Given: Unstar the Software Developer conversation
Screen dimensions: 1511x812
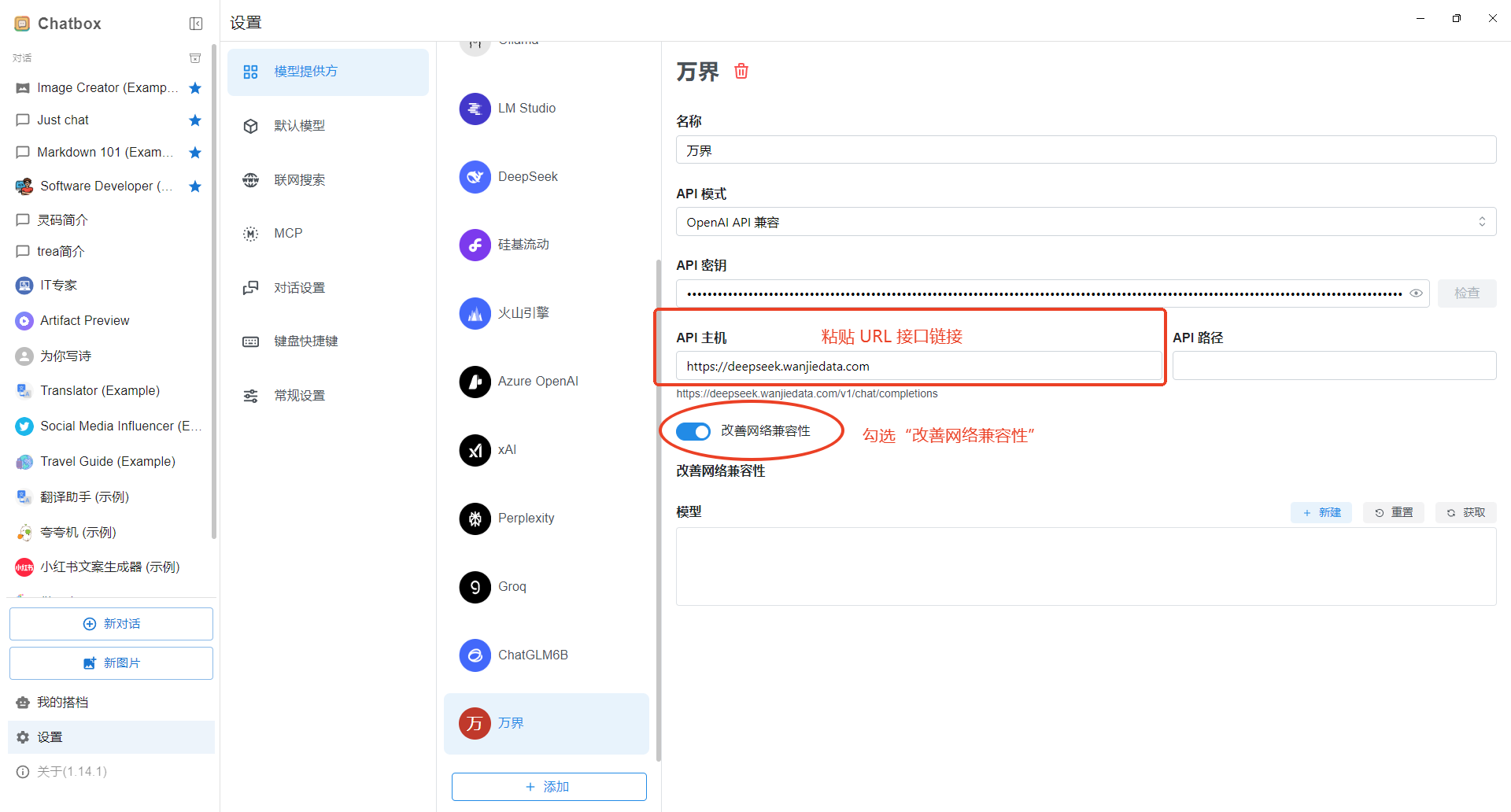Looking at the screenshot, I should click(x=195, y=186).
